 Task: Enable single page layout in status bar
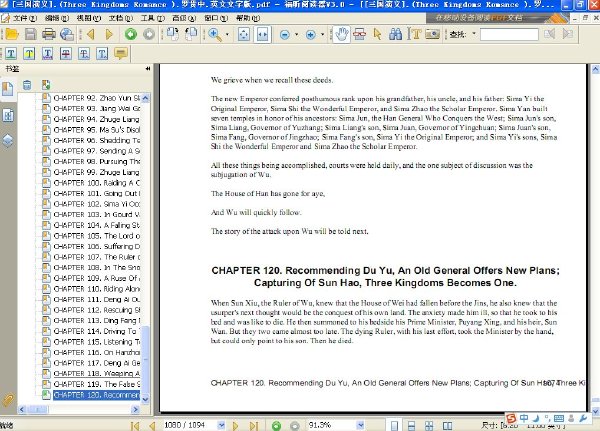[394, 426]
